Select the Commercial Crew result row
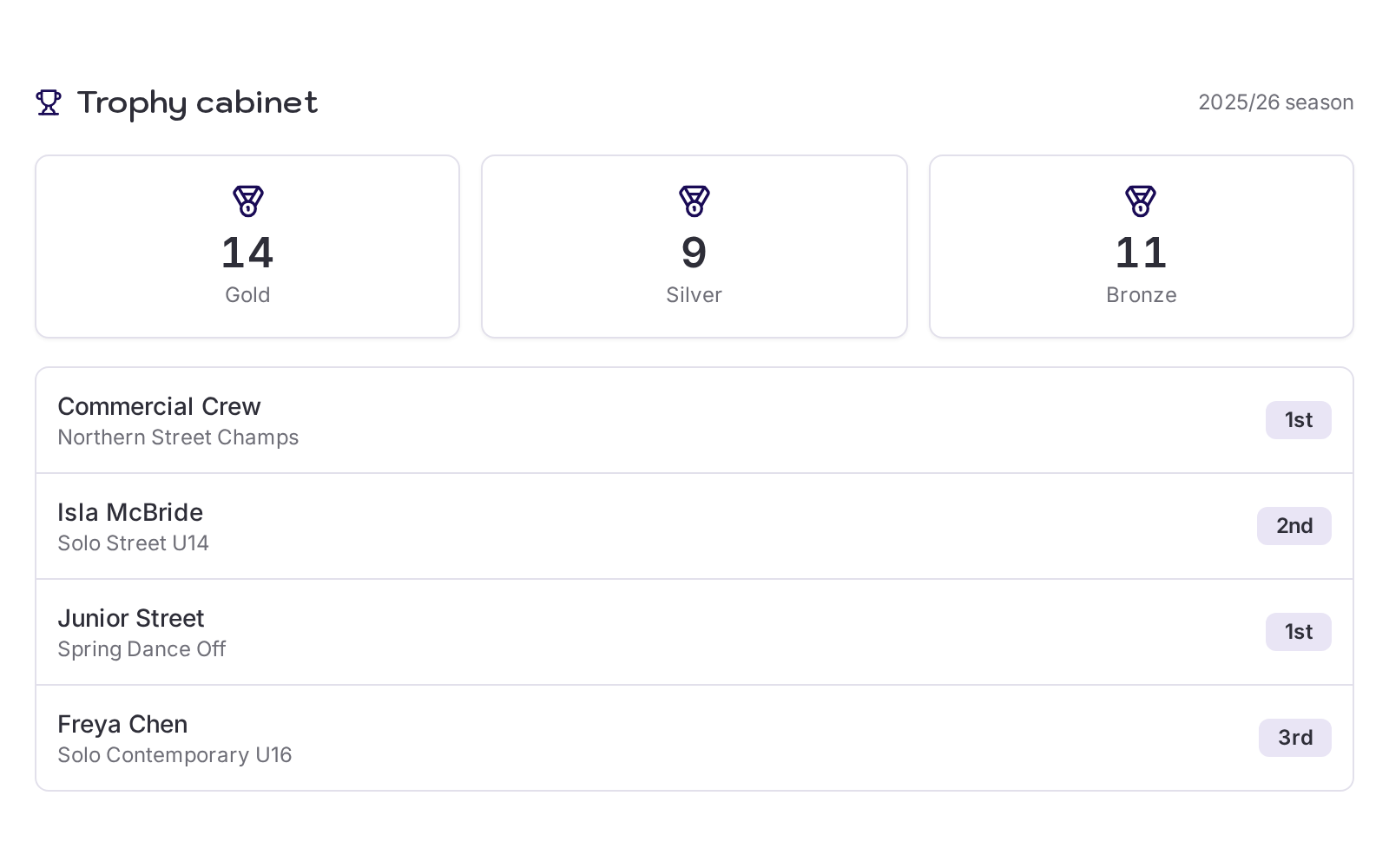 tap(694, 420)
